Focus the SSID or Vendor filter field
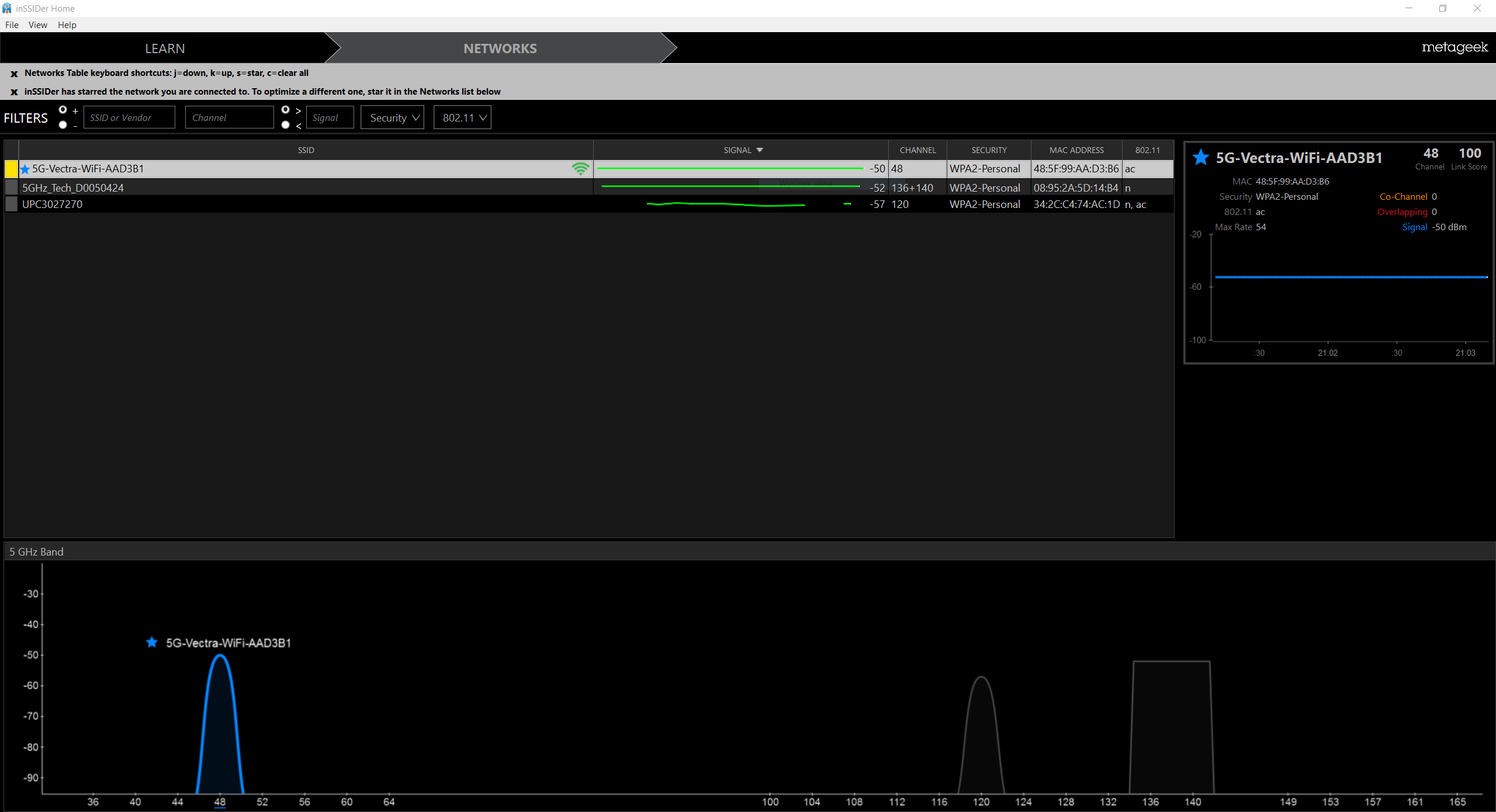1496x812 pixels. point(129,117)
